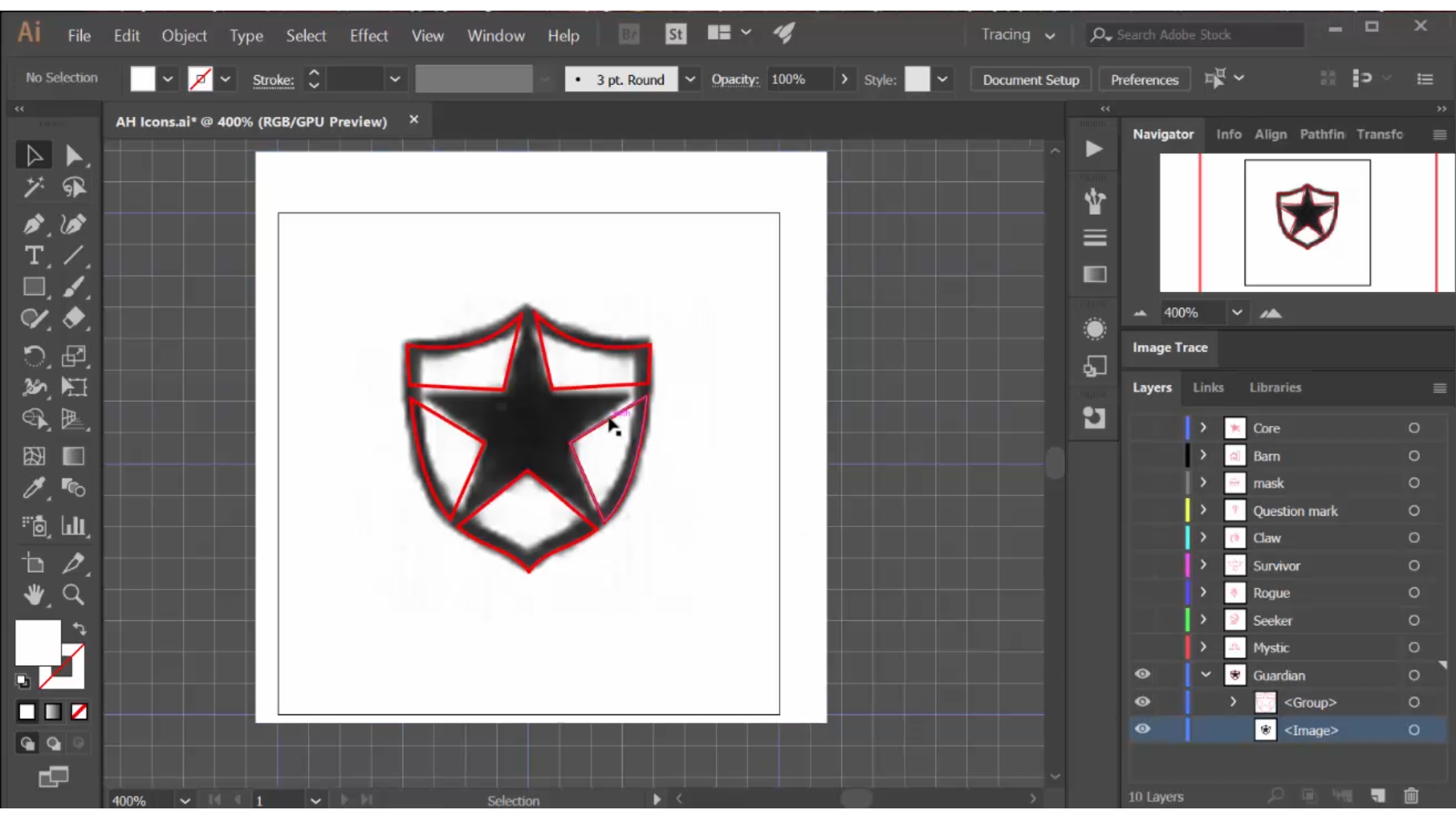1456x819 pixels.
Task: Expand the Core layer
Action: (x=1203, y=428)
